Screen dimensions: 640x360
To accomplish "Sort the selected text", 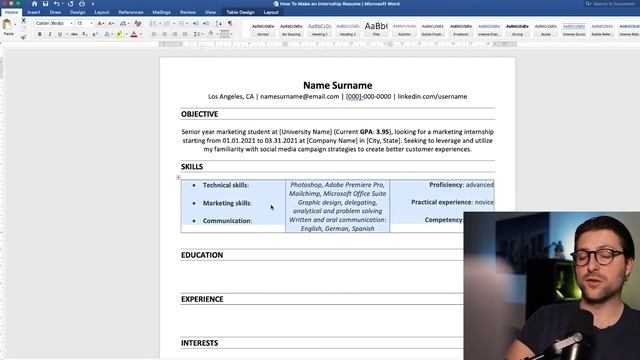I will pyautogui.click(x=219, y=23).
